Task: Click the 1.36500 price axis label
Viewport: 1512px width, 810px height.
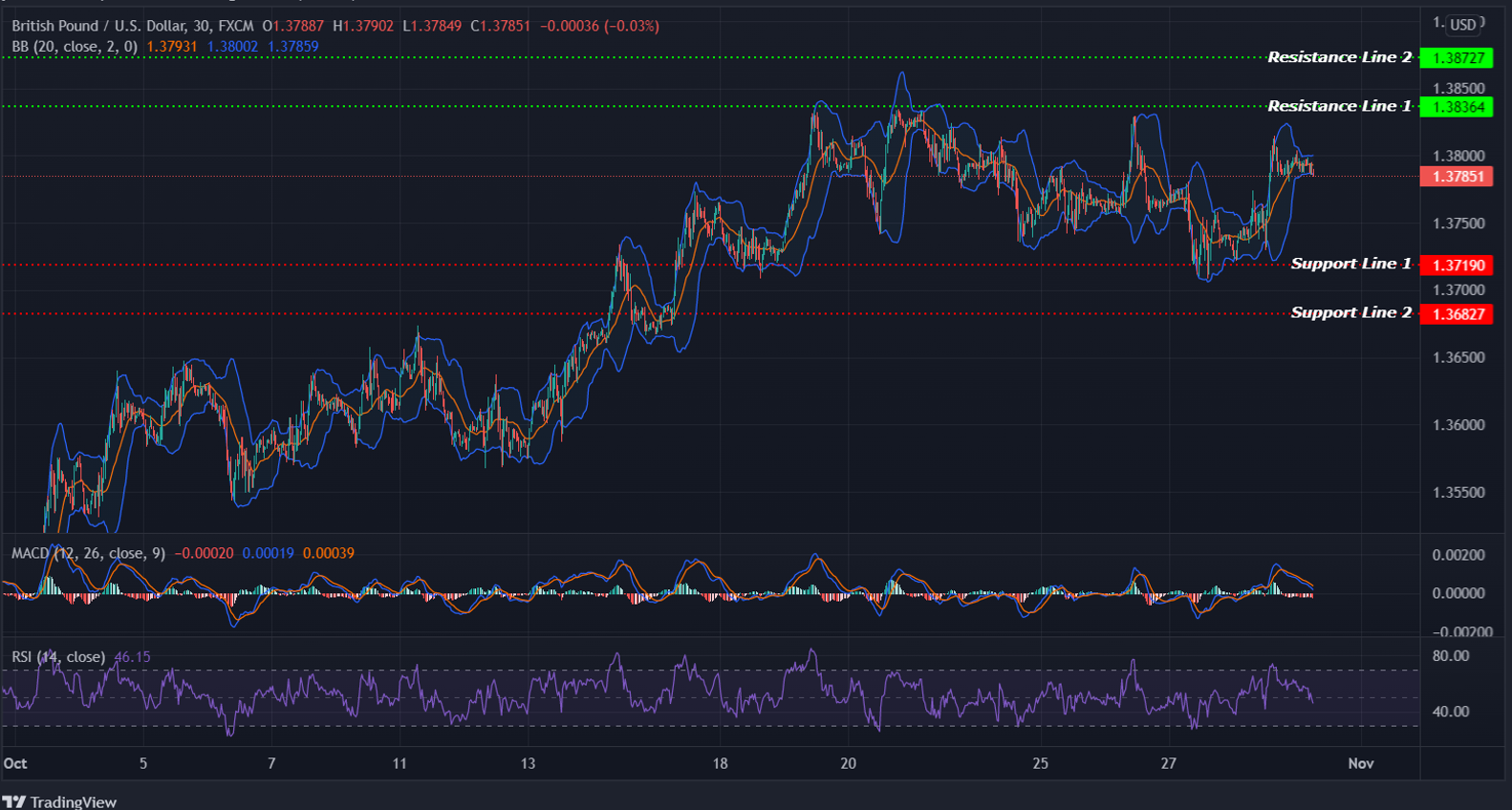Action: tap(1458, 357)
